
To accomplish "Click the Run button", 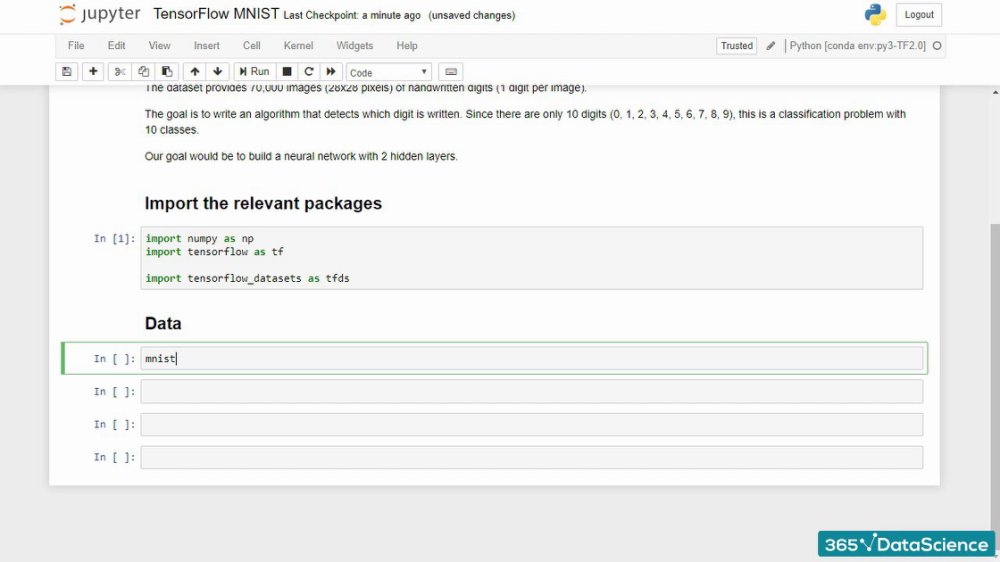I will [254, 71].
